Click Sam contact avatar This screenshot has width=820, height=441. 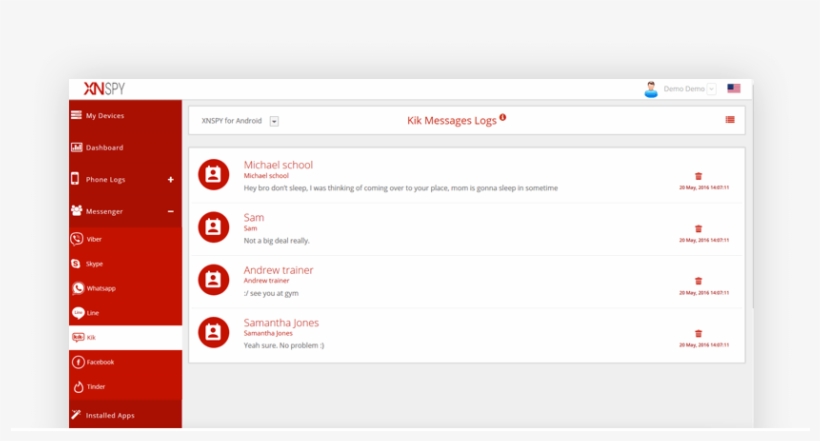point(213,227)
